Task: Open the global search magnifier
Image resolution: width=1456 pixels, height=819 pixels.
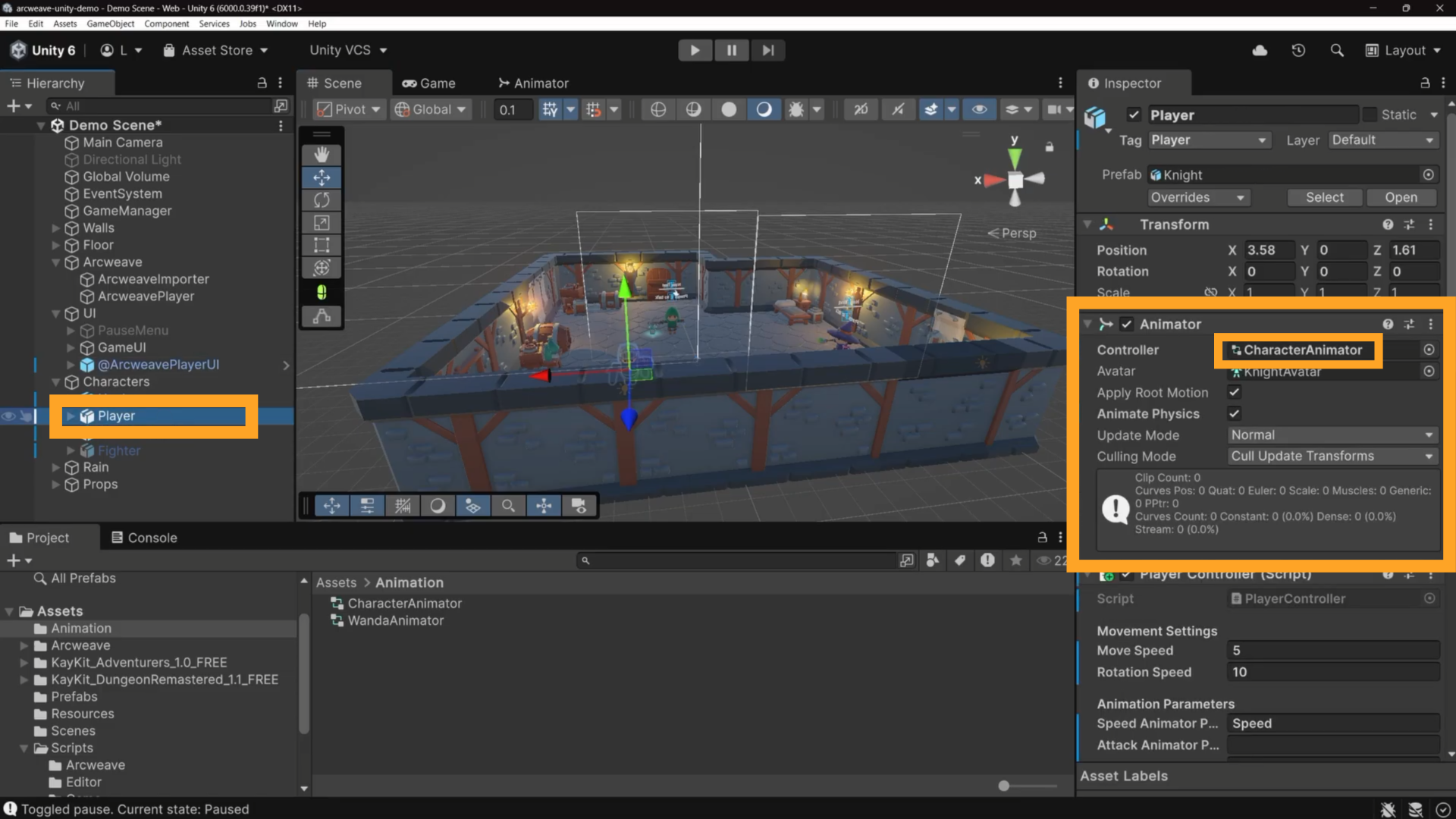Action: 1337,50
